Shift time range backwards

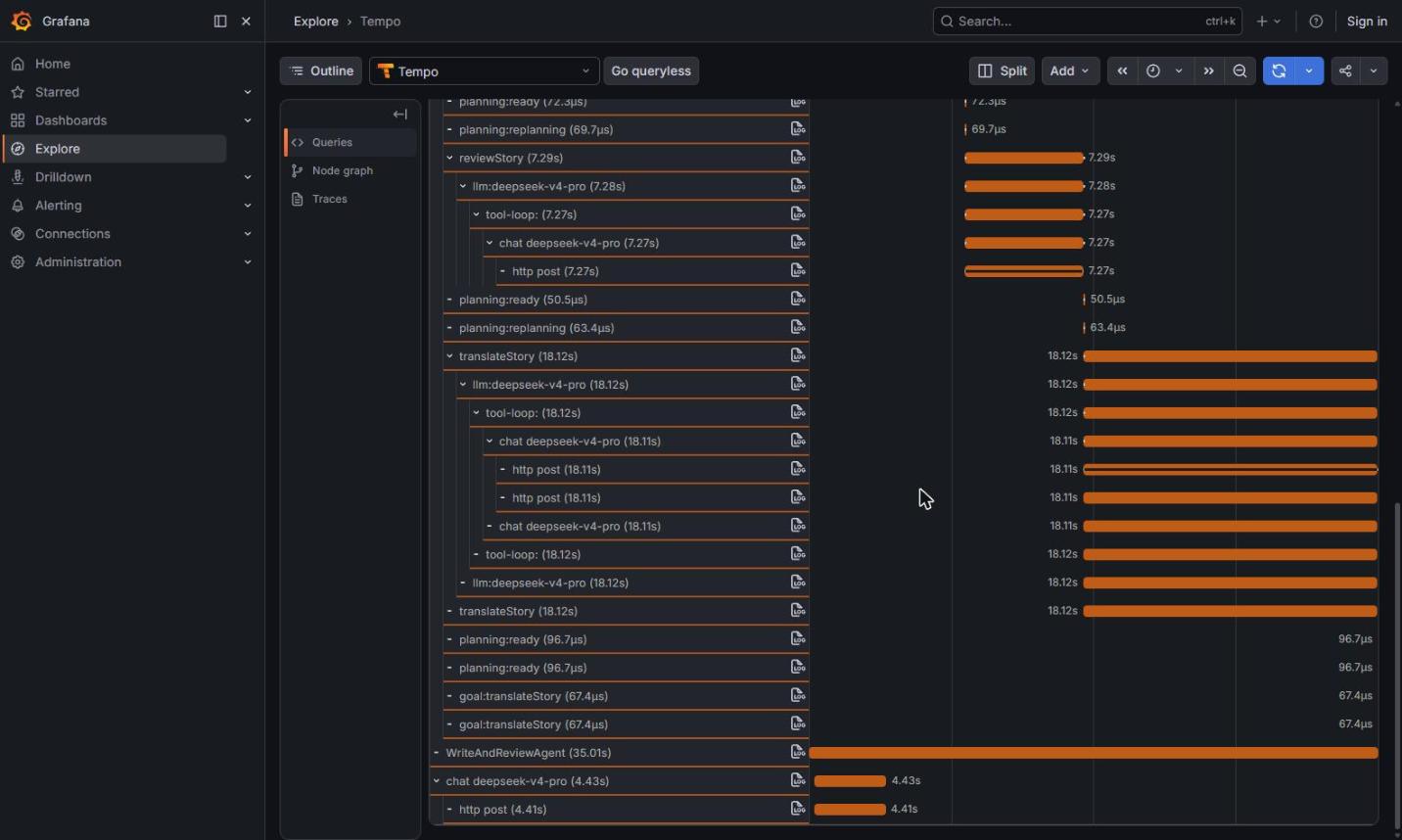1122,70
